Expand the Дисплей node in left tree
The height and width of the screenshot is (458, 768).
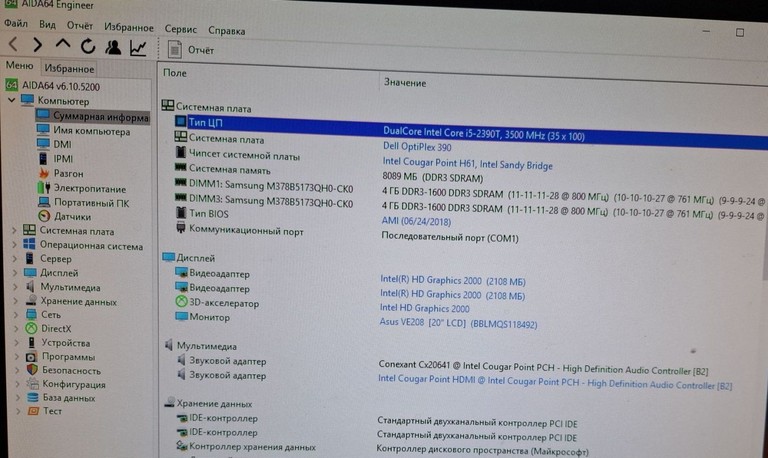15,273
